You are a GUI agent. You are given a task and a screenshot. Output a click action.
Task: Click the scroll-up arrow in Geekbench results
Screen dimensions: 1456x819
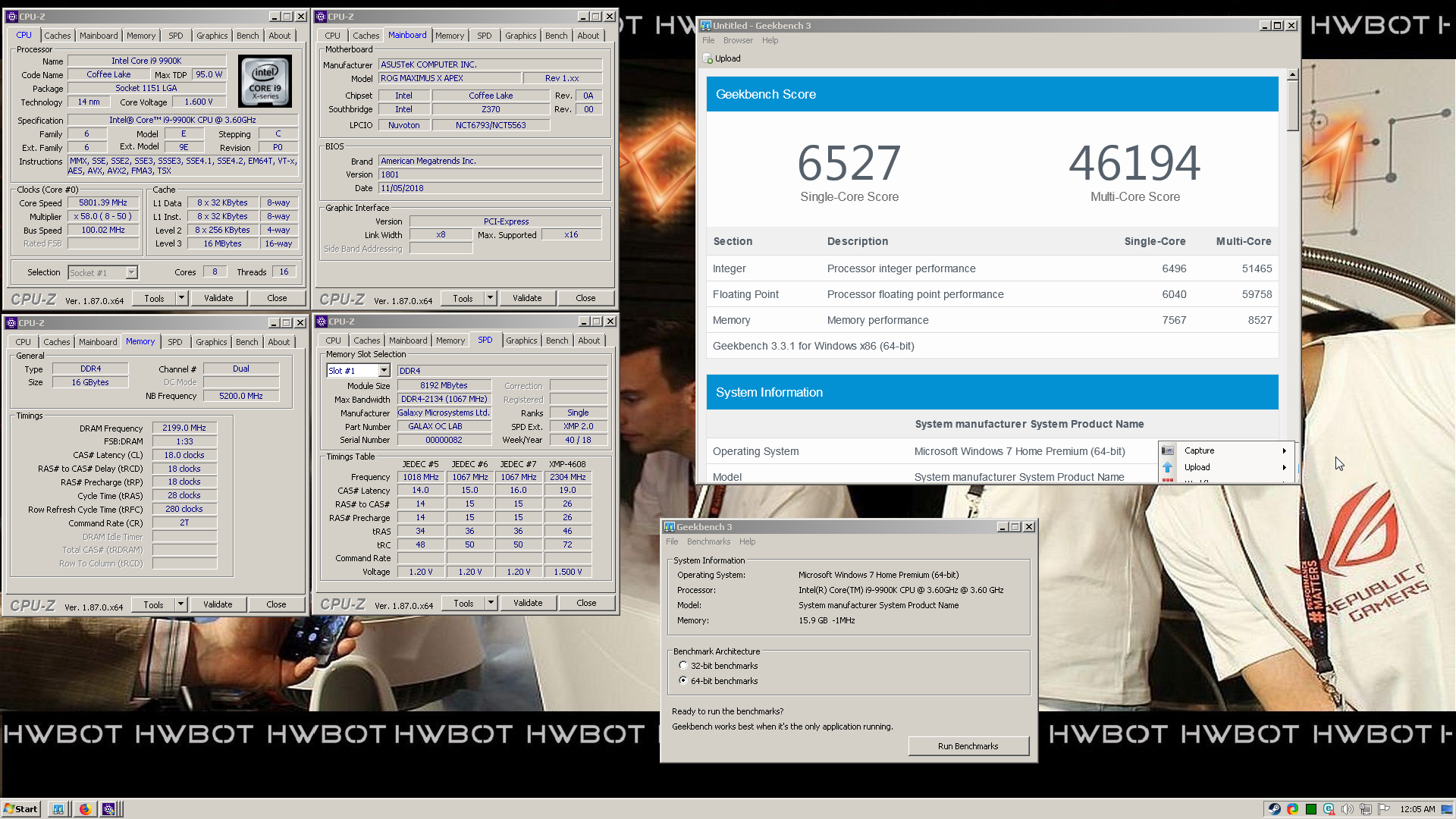1292,74
